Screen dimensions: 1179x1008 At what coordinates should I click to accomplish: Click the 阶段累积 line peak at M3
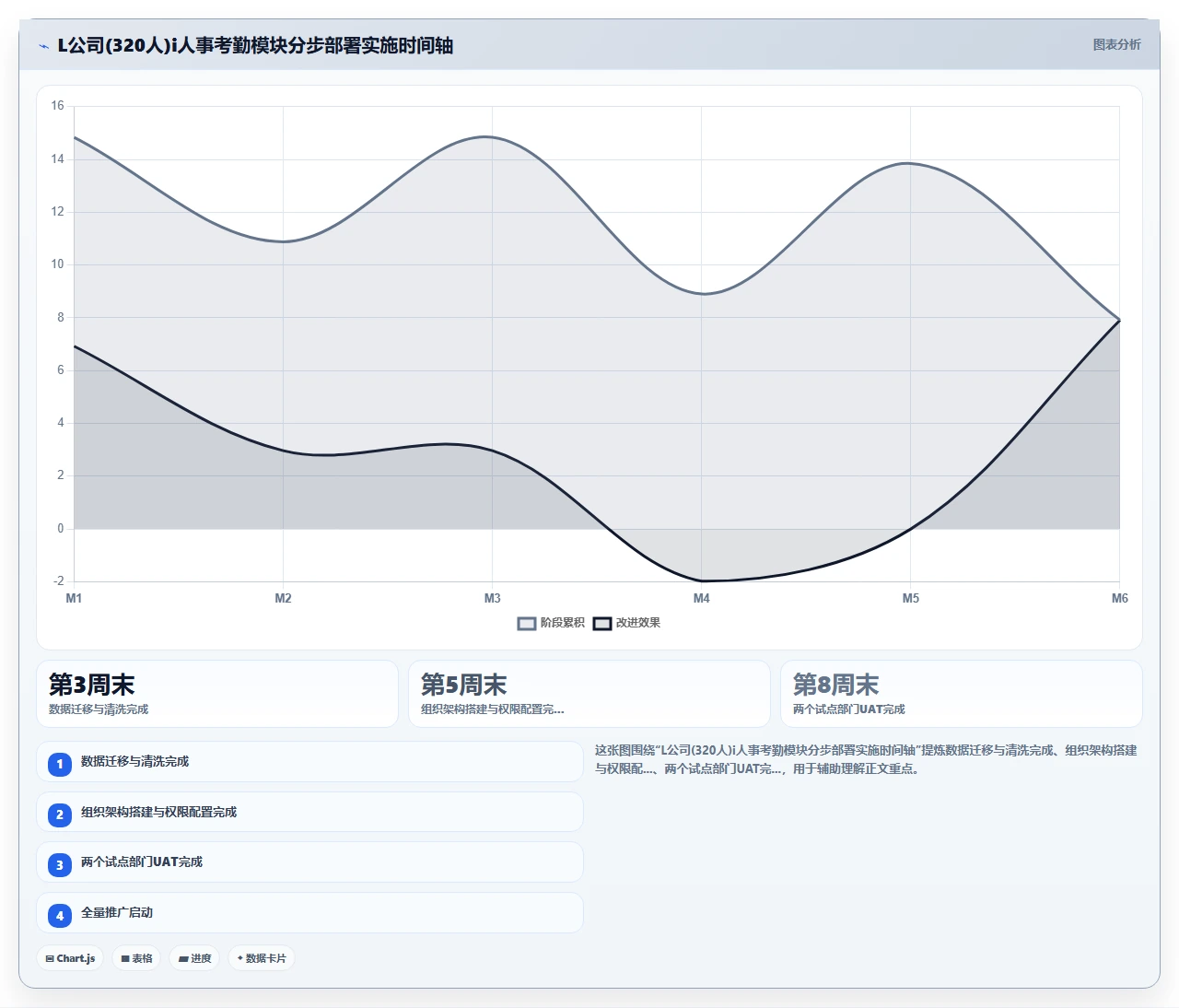pyautogui.click(x=488, y=136)
